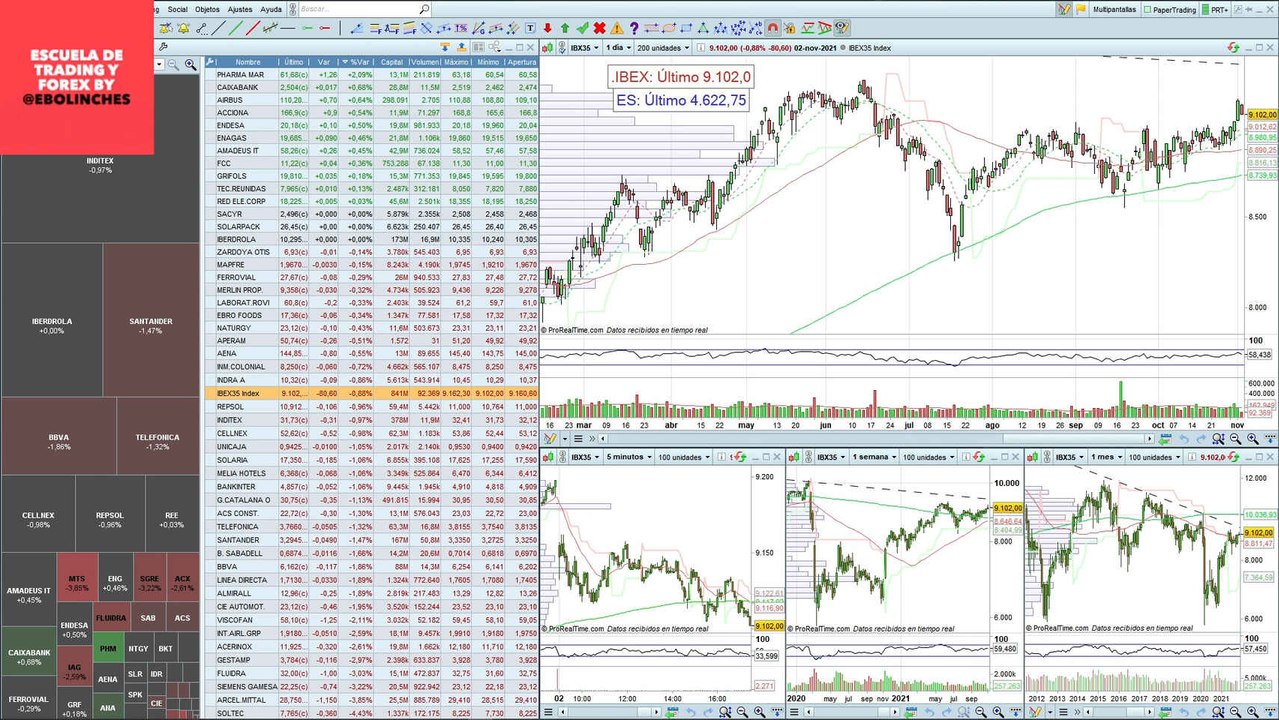Choose the red diagonal line tool
This screenshot has height=720, width=1279.
[253, 28]
